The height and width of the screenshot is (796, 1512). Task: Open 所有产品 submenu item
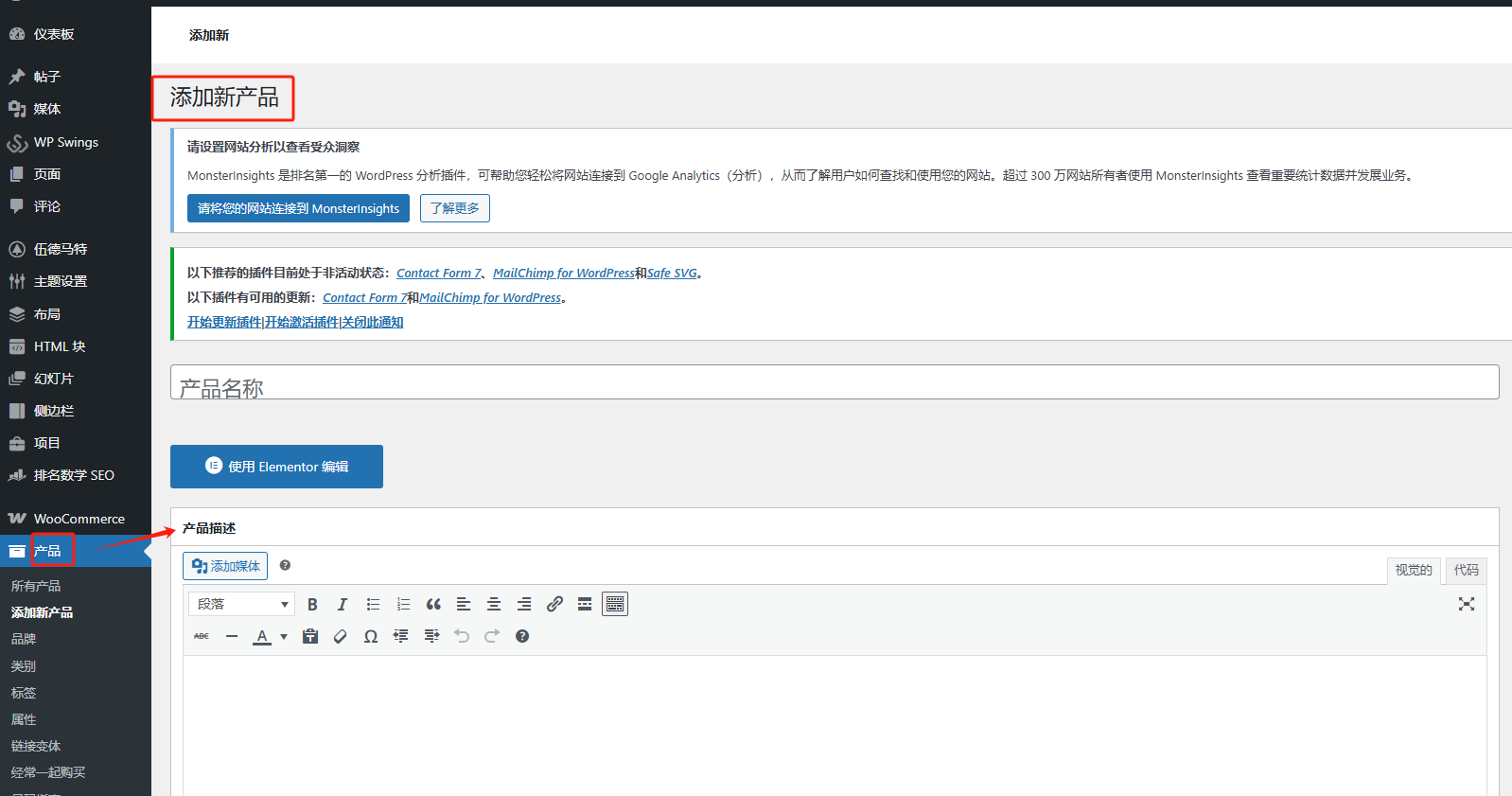tap(36, 586)
